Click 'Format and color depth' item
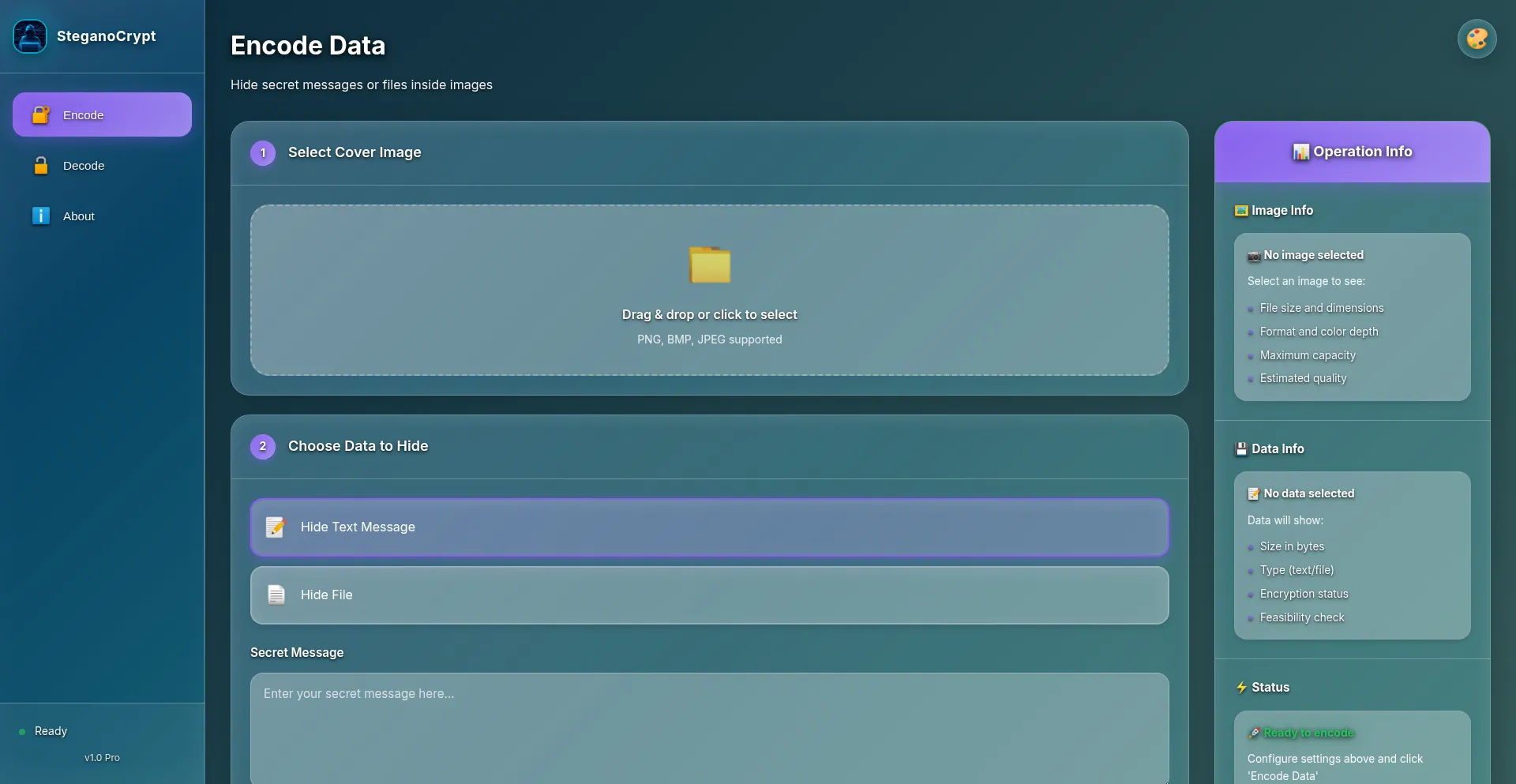Viewport: 1516px width, 784px height. coord(1319,332)
